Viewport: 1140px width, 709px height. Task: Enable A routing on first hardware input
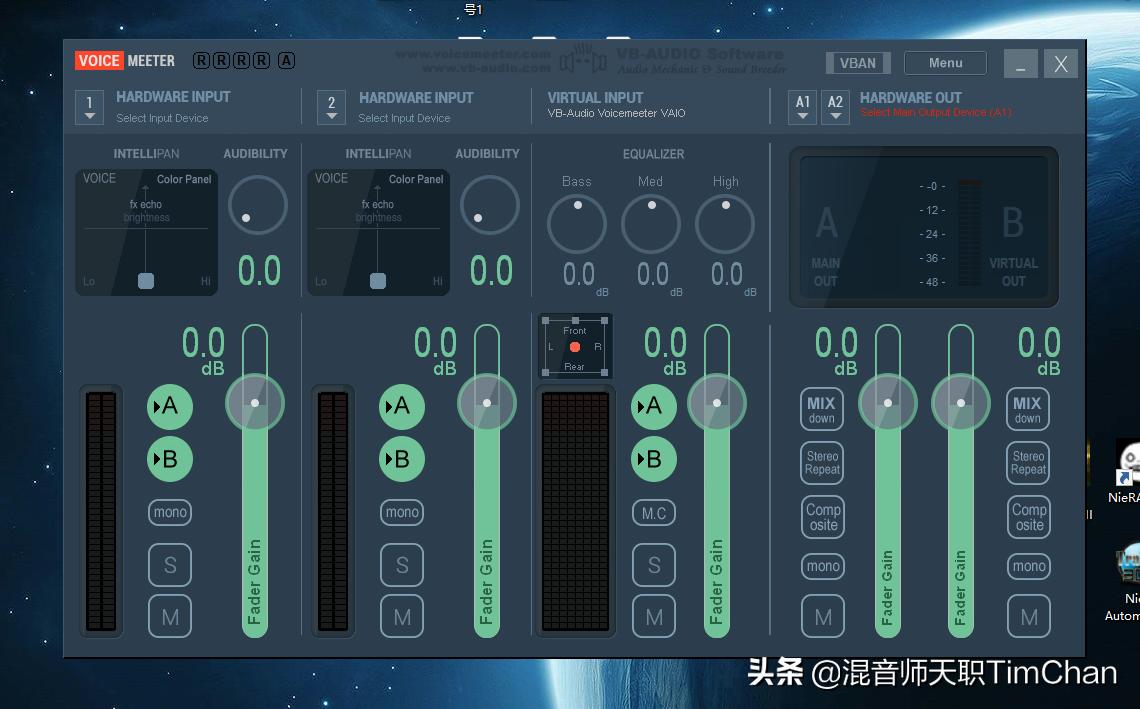pos(170,406)
